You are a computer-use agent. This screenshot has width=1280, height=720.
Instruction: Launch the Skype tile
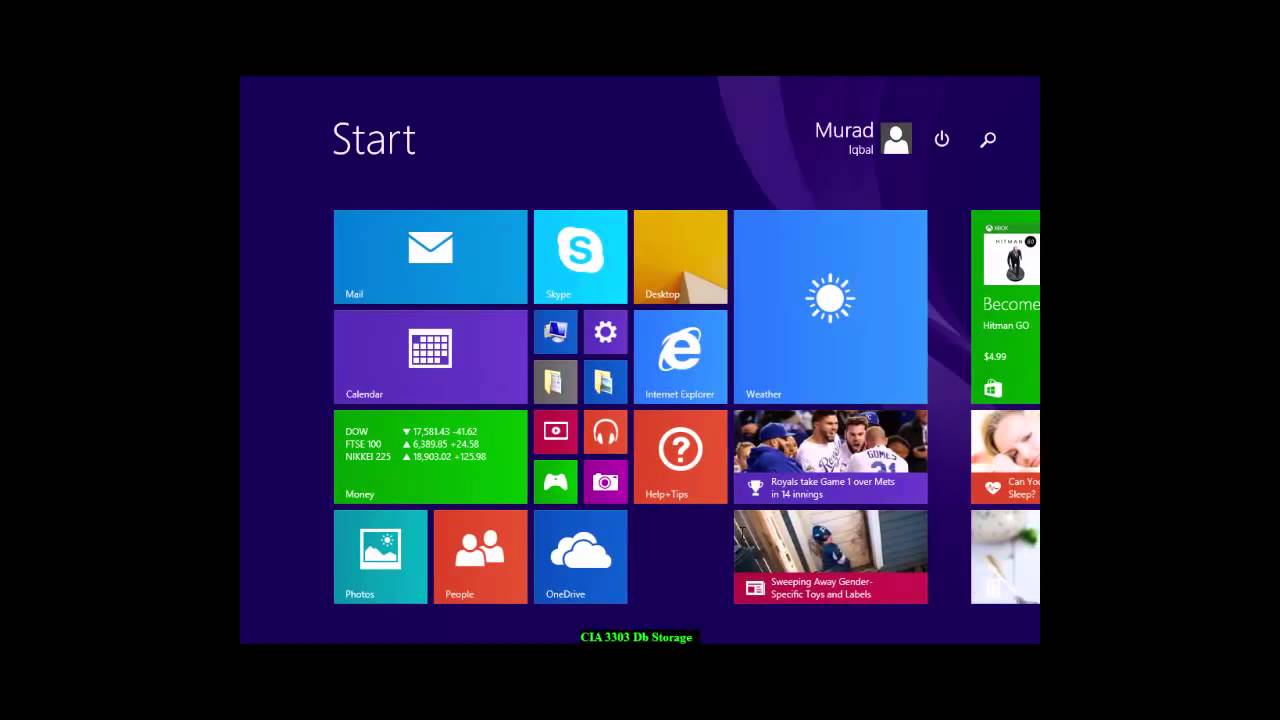(x=580, y=257)
